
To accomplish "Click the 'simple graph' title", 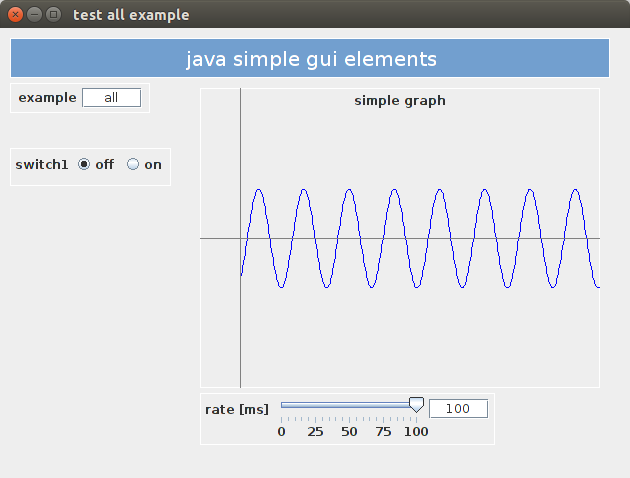I will (400, 100).
